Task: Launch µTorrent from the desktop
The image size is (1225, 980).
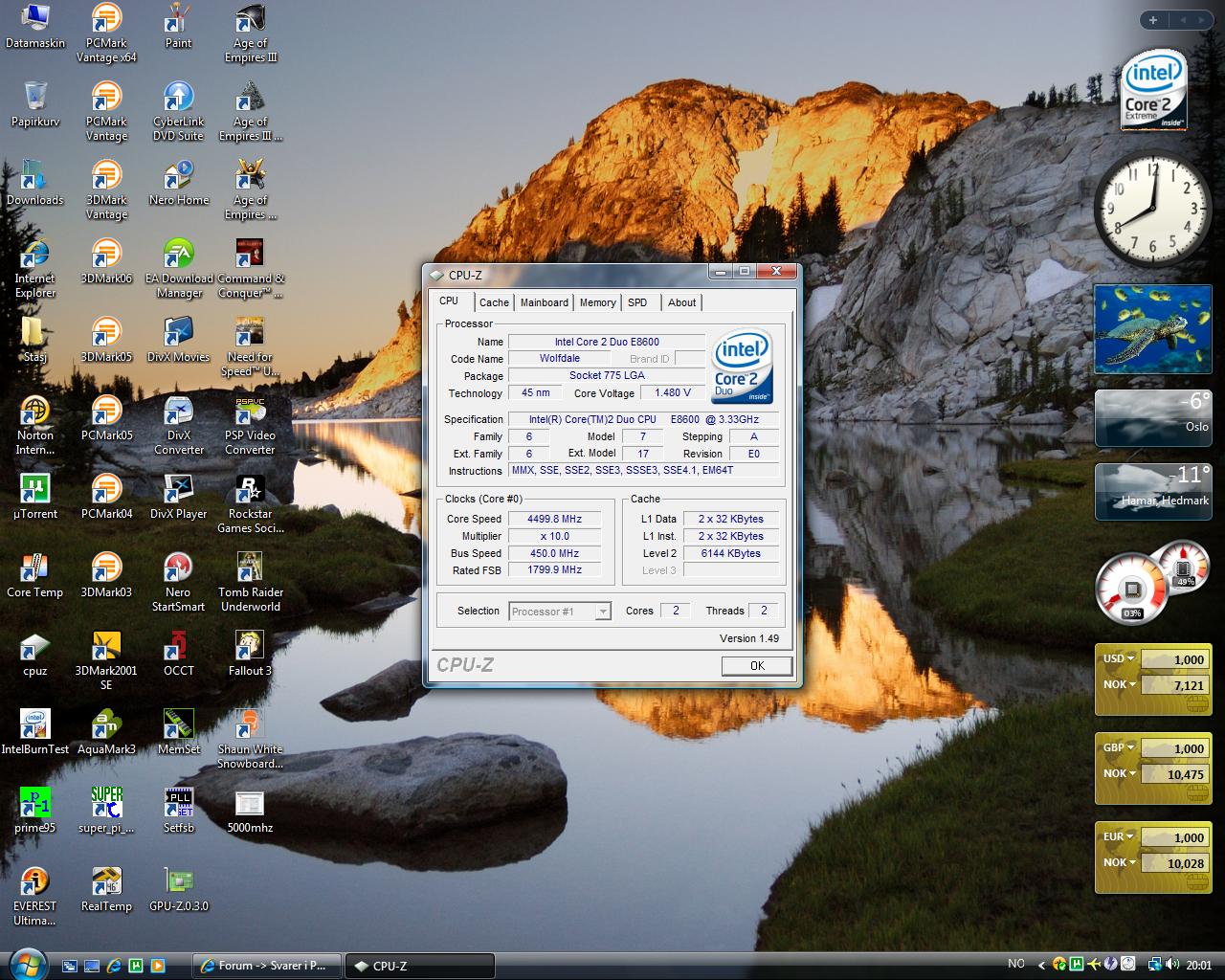Action: click(x=35, y=498)
